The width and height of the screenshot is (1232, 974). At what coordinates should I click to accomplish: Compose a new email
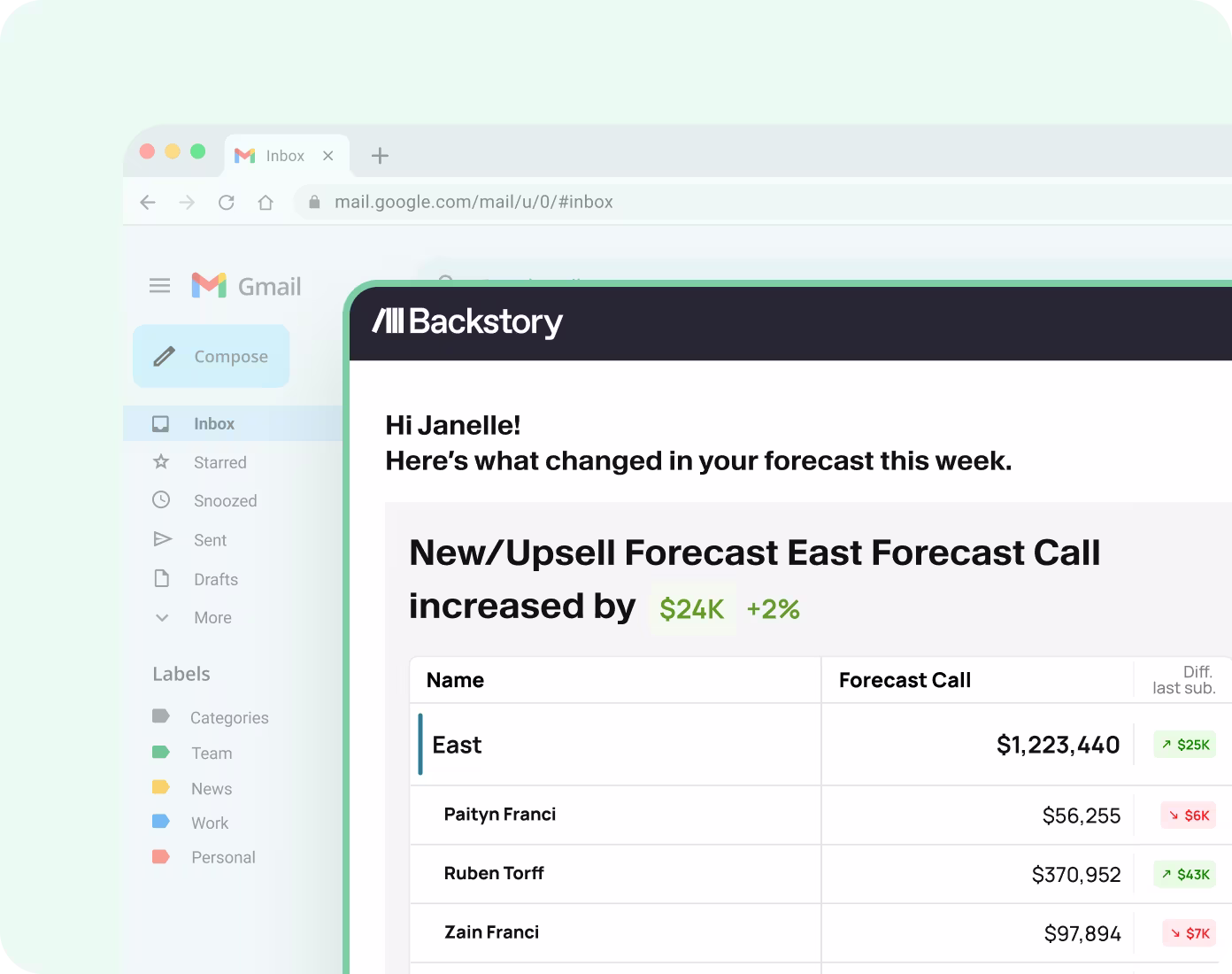(x=212, y=356)
